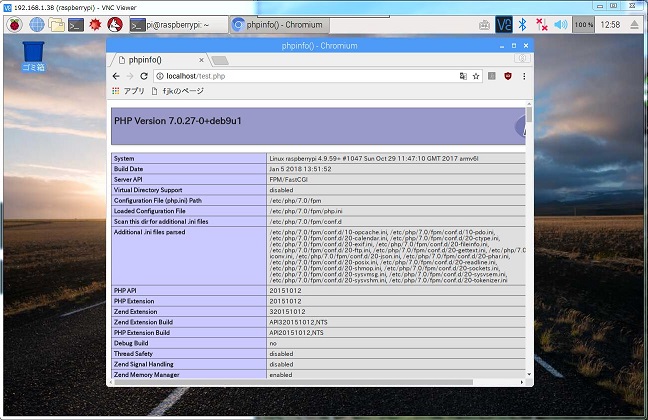Click the red shield extension icon

(x=506, y=76)
